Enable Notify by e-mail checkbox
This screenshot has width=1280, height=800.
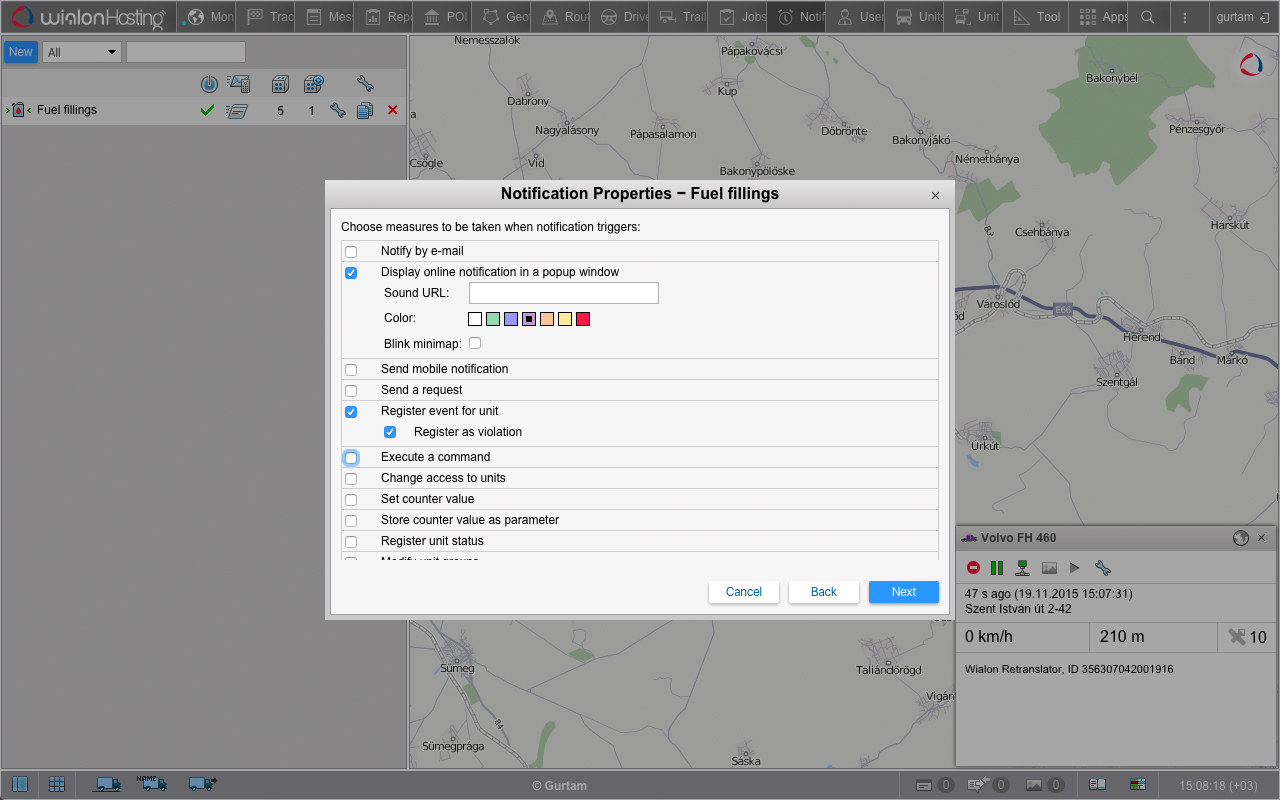pos(351,252)
